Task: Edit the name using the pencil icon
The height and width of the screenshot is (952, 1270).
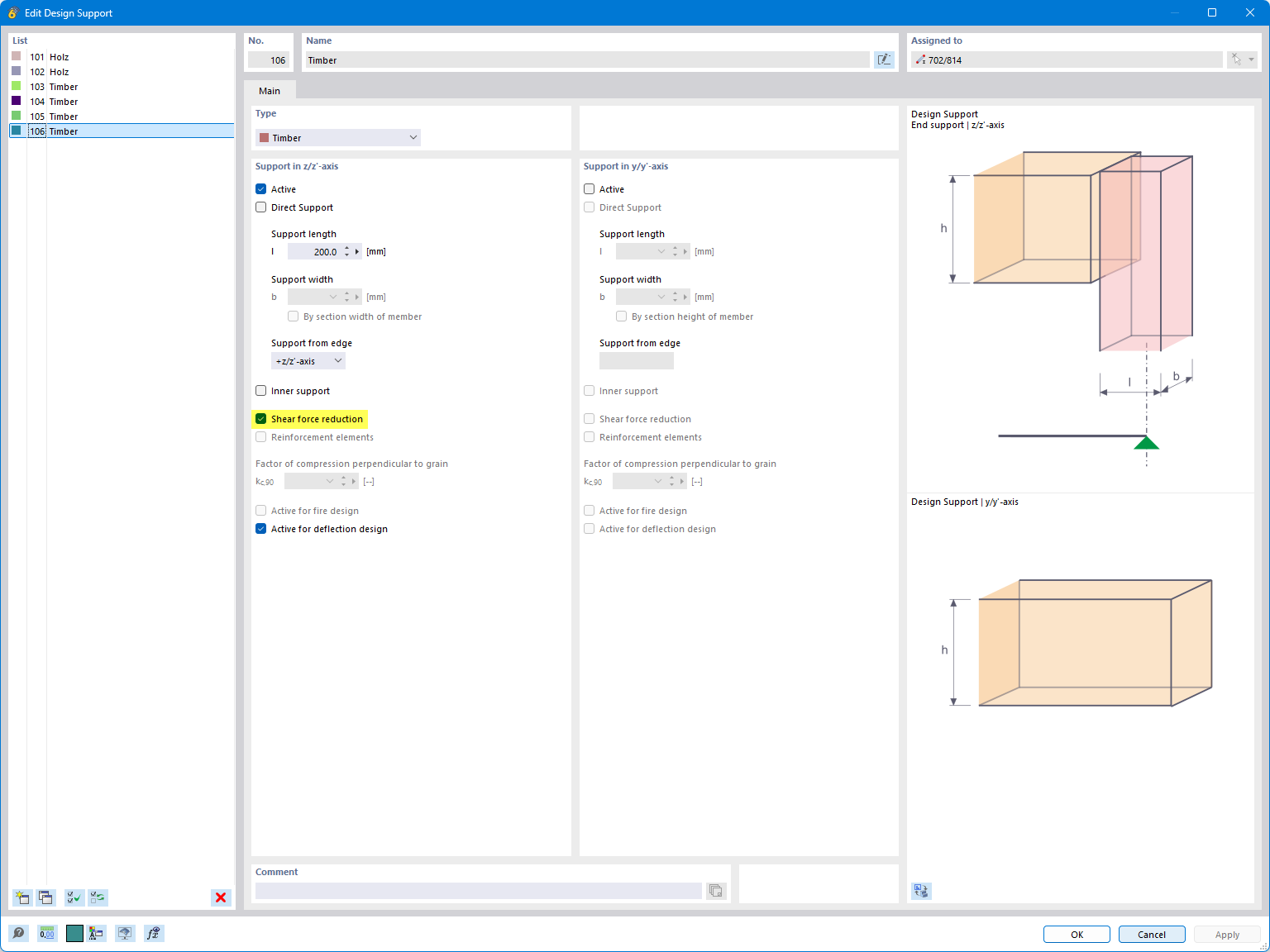Action: [x=884, y=59]
